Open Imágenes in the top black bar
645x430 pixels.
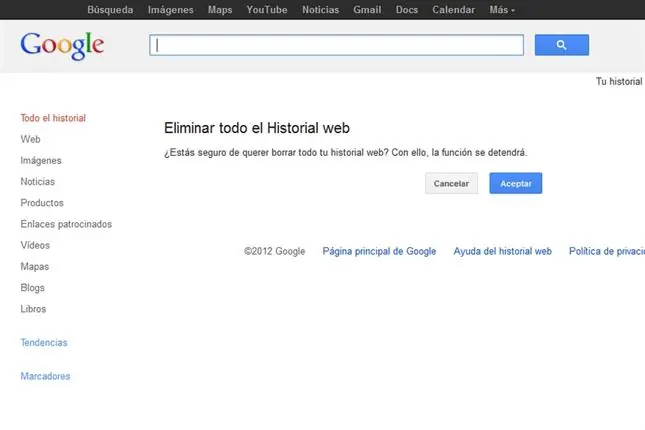pos(171,9)
